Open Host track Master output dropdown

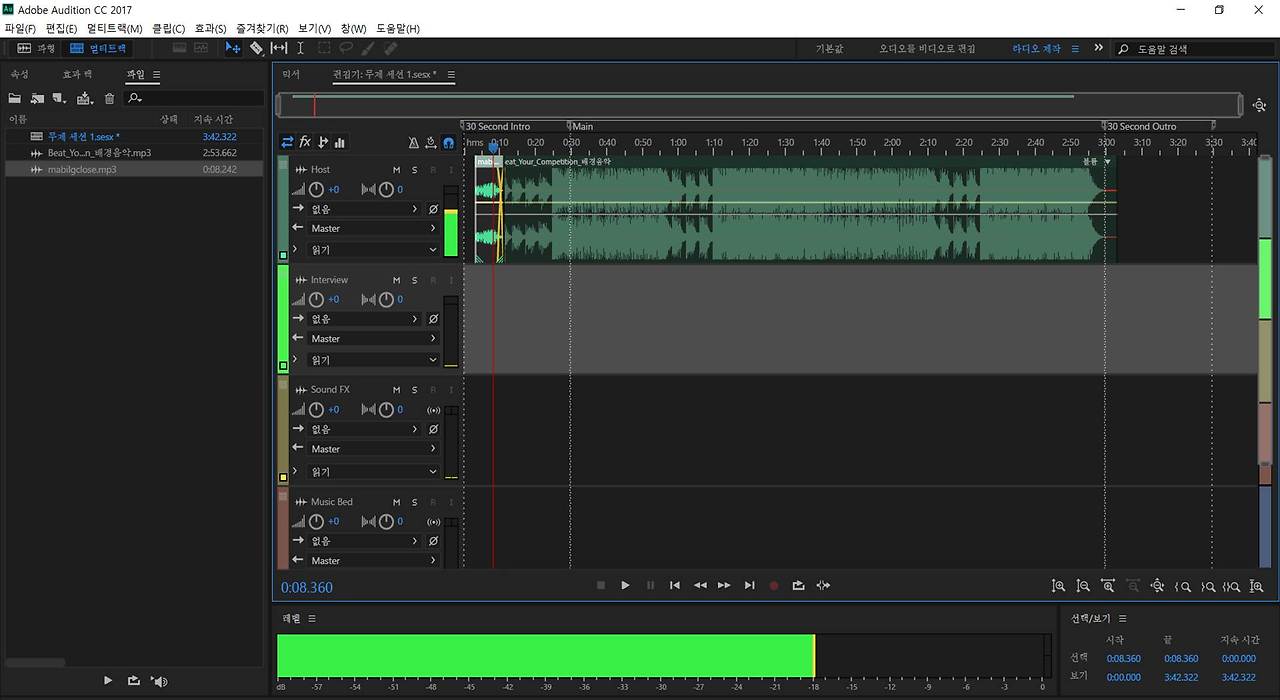tap(372, 228)
